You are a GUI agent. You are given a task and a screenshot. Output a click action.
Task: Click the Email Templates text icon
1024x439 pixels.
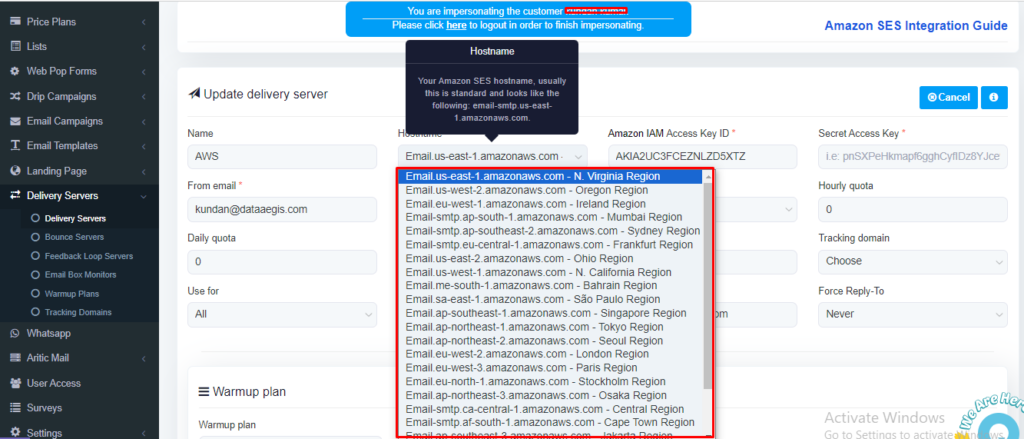click(15, 146)
